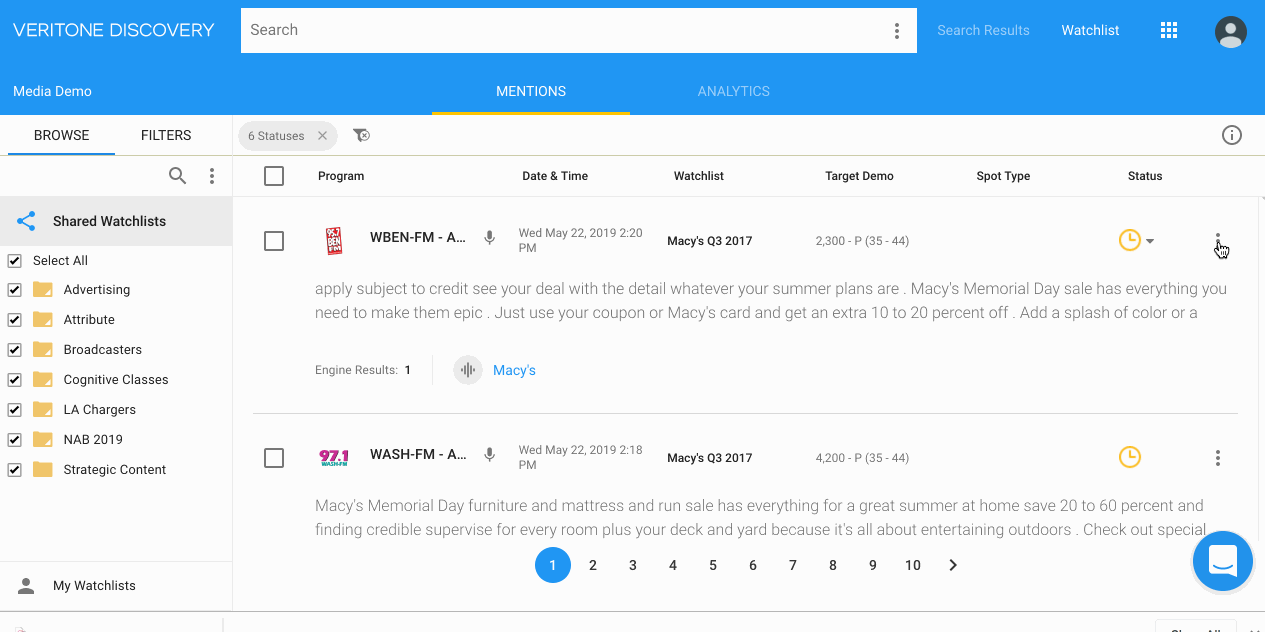The width and height of the screenshot is (1265, 632).
Task: Open the info icon at right
Action: [x=1231, y=135]
